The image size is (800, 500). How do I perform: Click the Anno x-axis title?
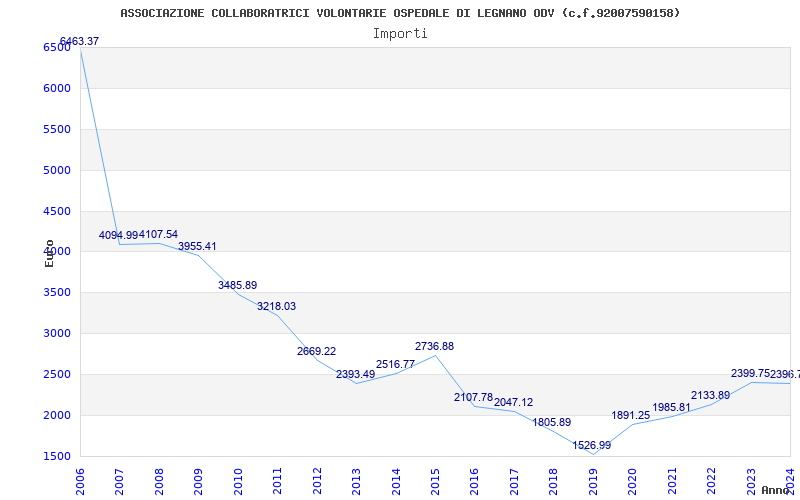click(x=776, y=490)
